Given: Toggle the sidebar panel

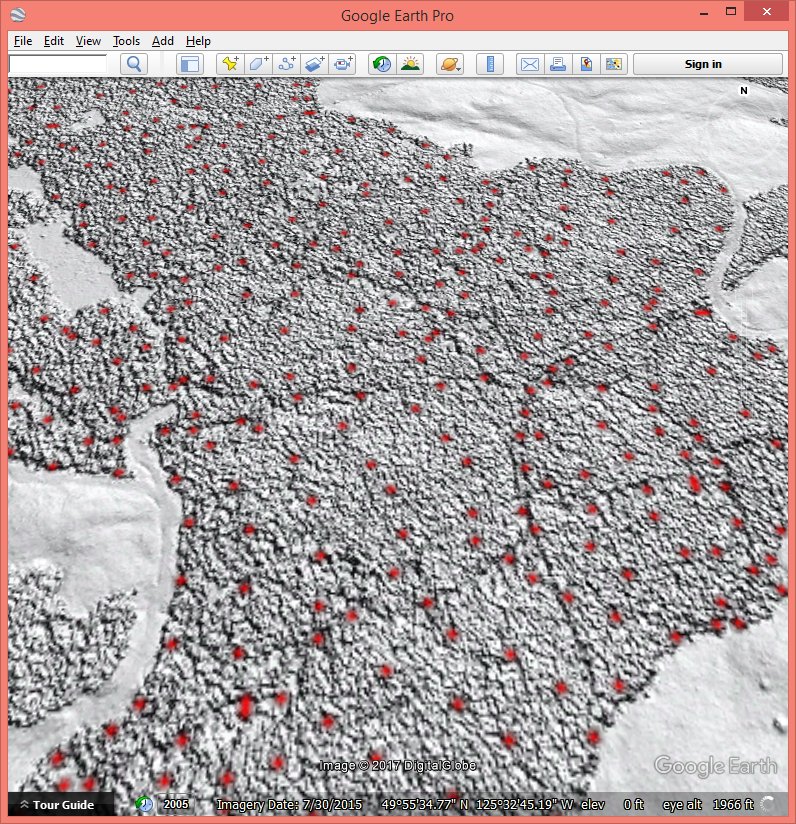Looking at the screenshot, I should 190,64.
